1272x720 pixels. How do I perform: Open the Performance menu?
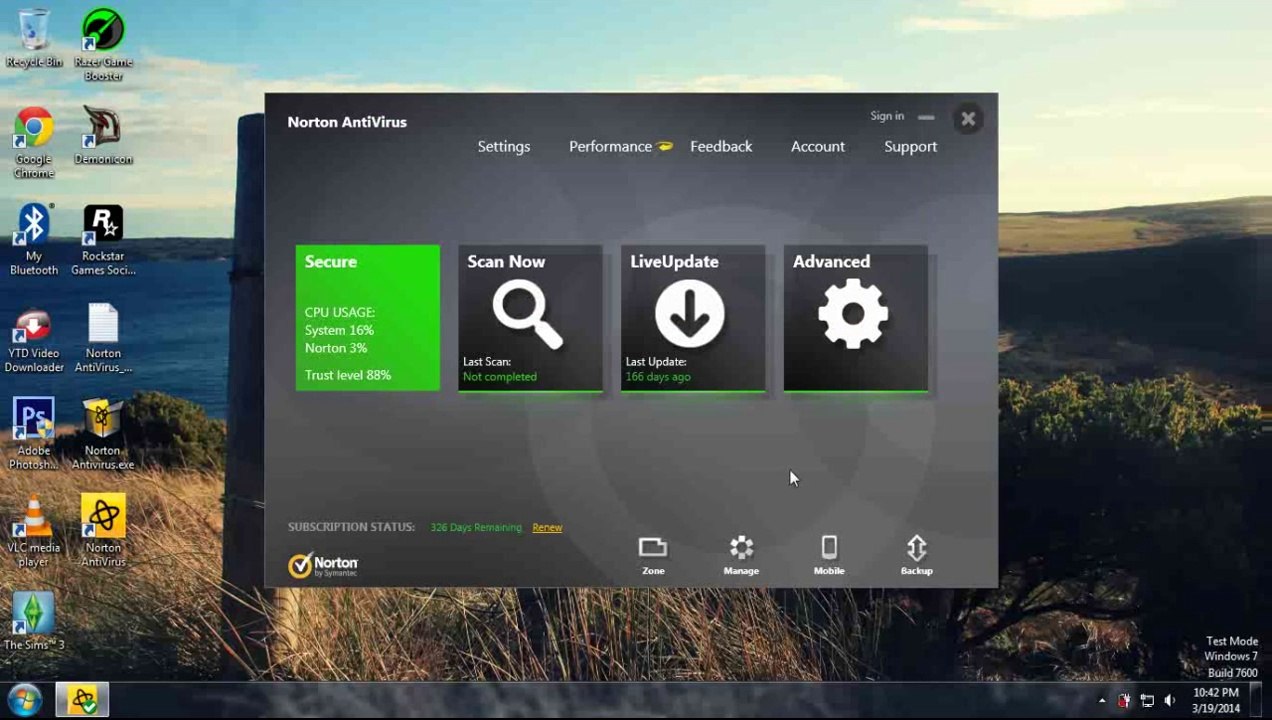click(610, 146)
